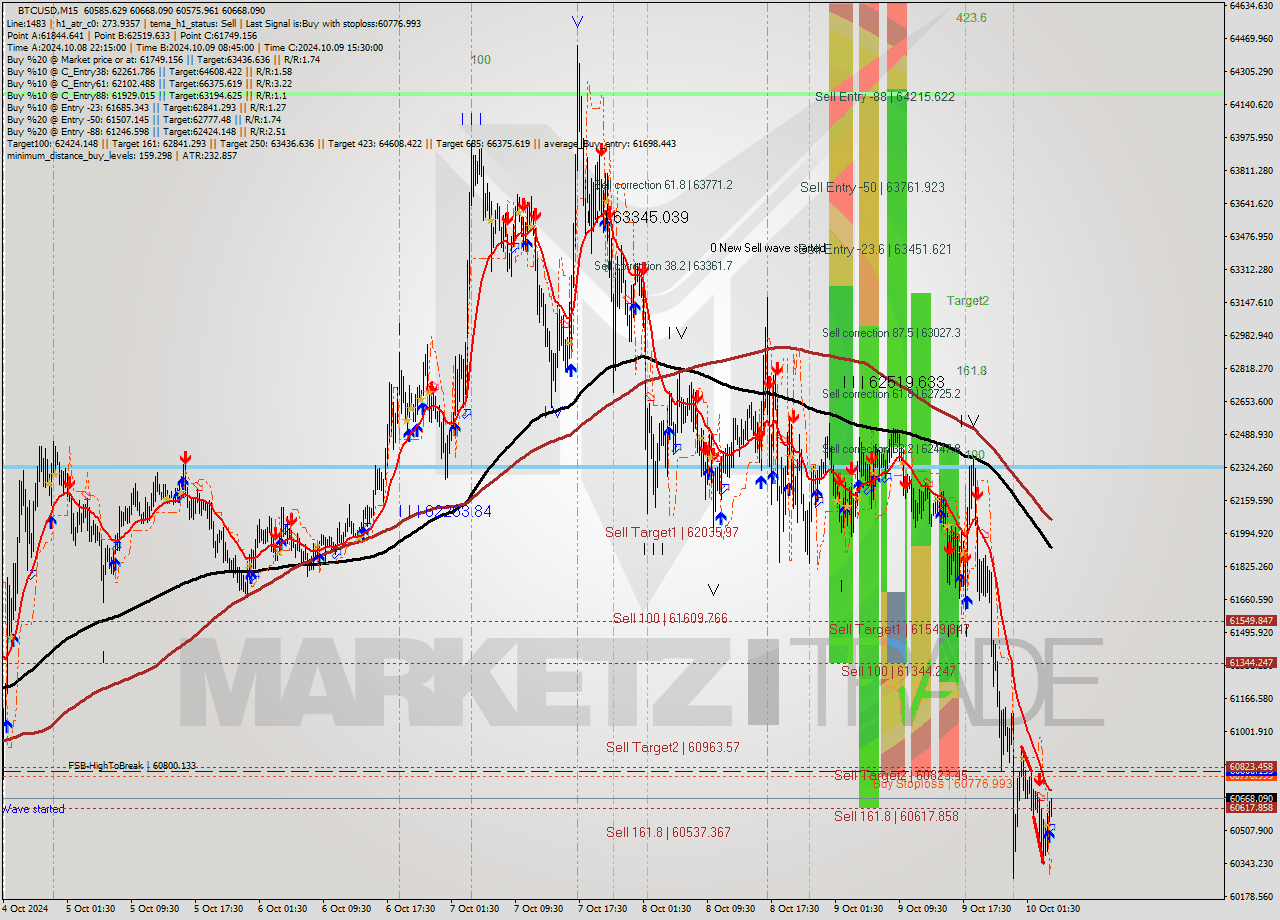Select 'Sell Target1 | 61549.847' label
Screen dimensions: 1280x920
tap(899, 629)
